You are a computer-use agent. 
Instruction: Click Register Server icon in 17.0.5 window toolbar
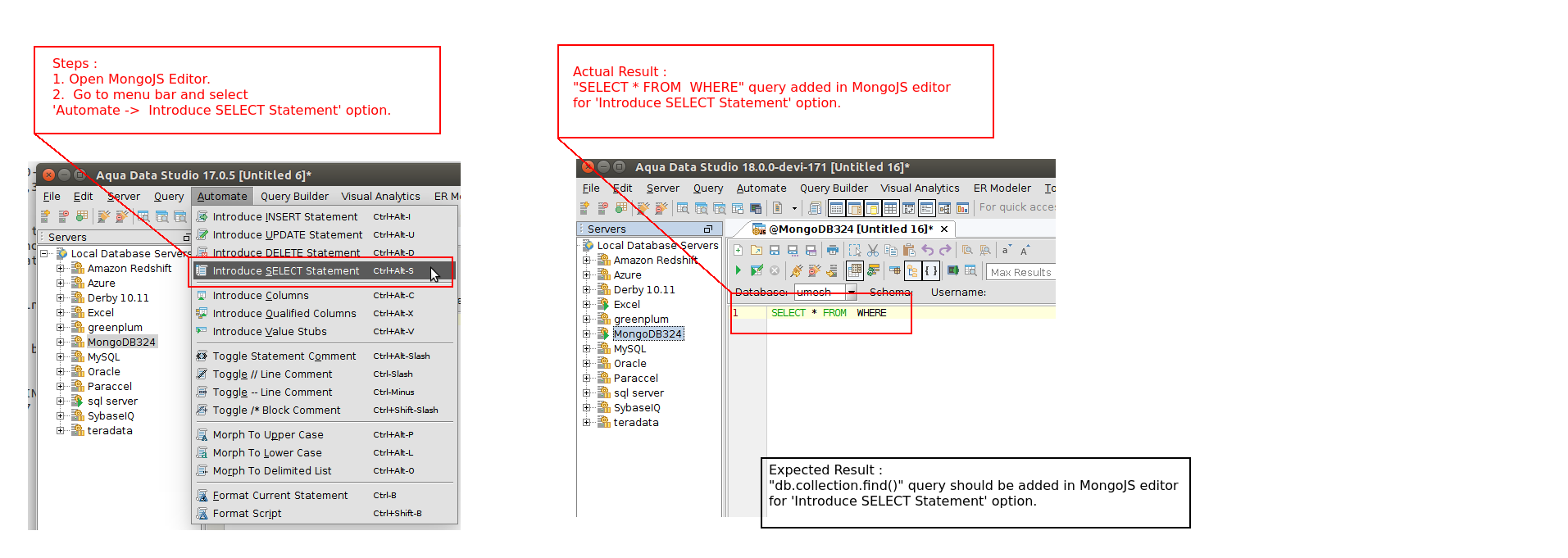(46, 216)
